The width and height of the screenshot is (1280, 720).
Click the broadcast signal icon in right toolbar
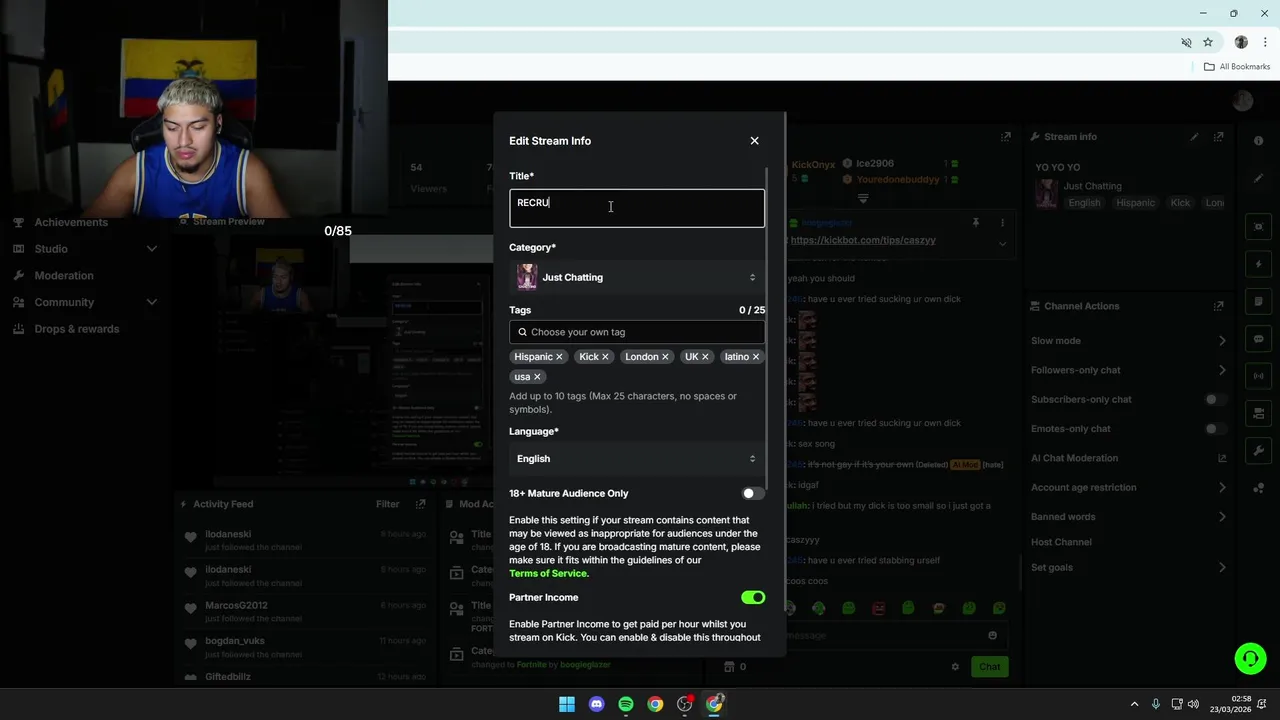(x=1259, y=376)
